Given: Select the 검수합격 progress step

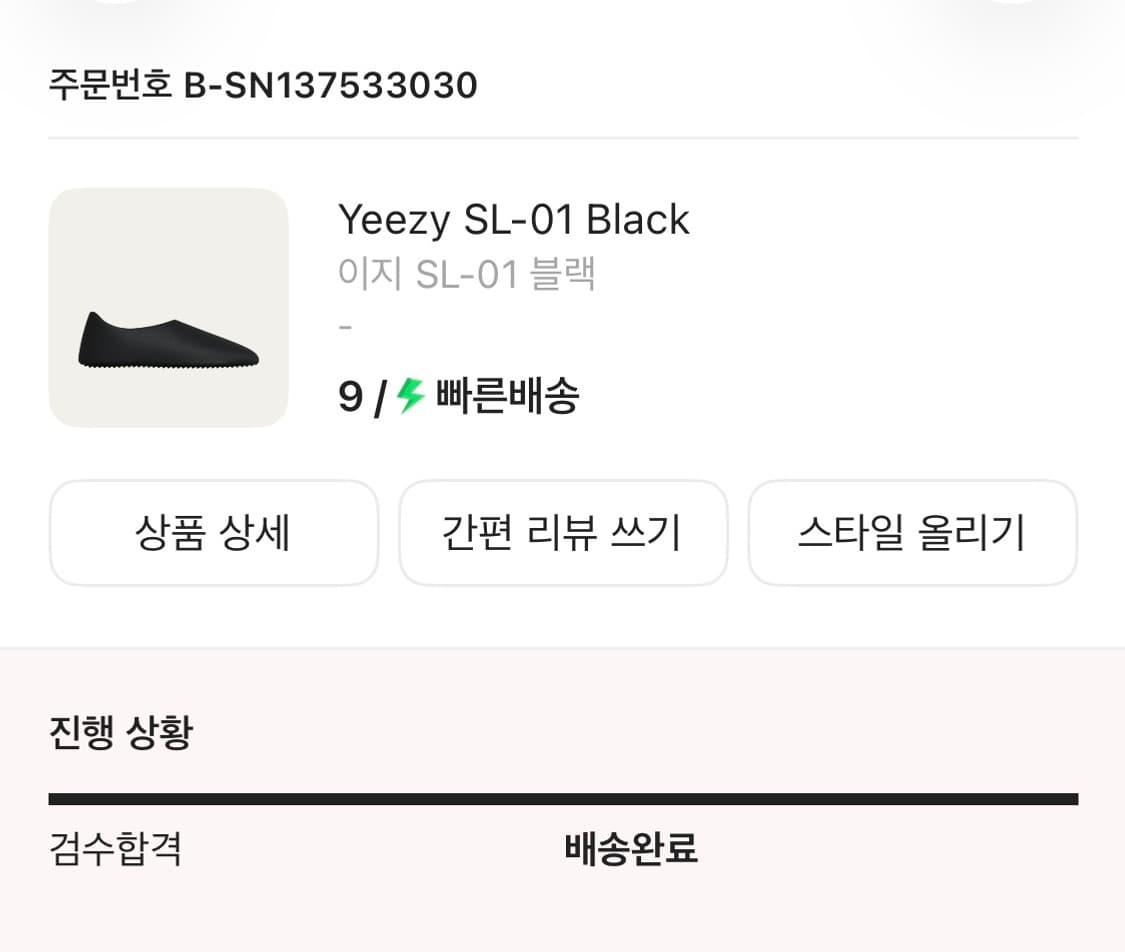Looking at the screenshot, I should click(115, 850).
